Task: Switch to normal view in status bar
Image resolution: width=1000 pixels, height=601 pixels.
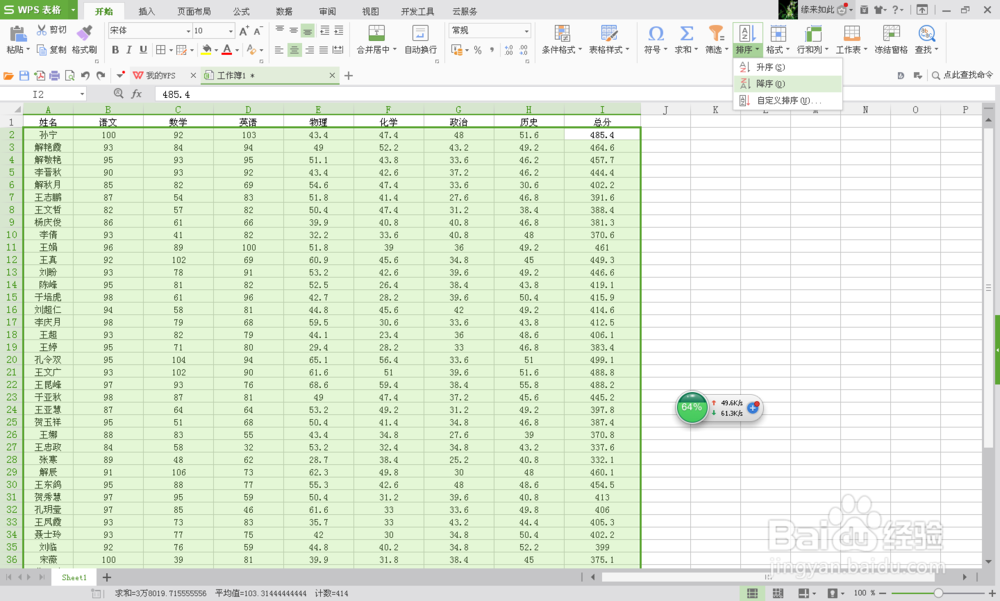Action: [x=753, y=593]
